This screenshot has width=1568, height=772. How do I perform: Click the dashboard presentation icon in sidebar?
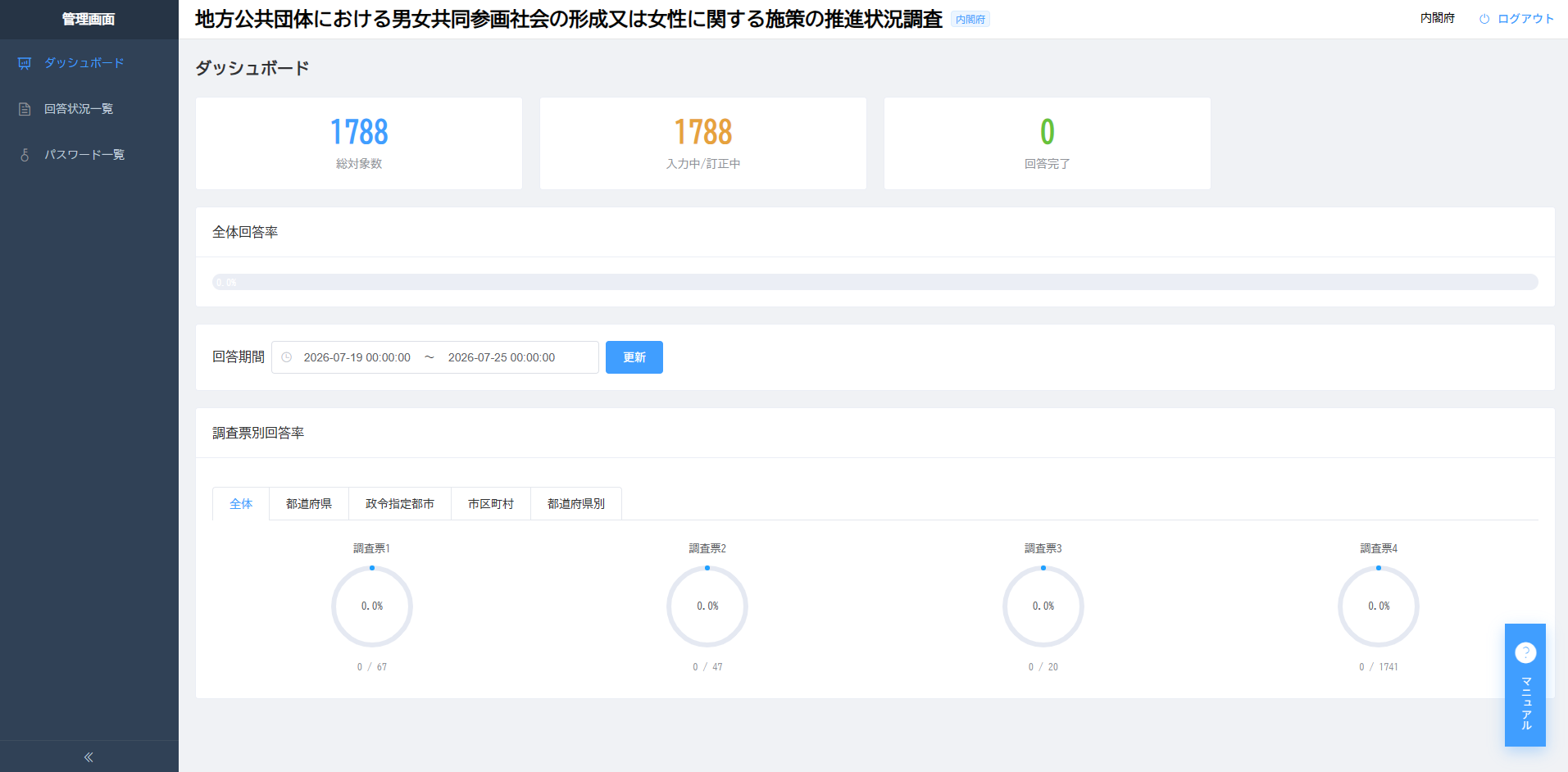coord(25,63)
